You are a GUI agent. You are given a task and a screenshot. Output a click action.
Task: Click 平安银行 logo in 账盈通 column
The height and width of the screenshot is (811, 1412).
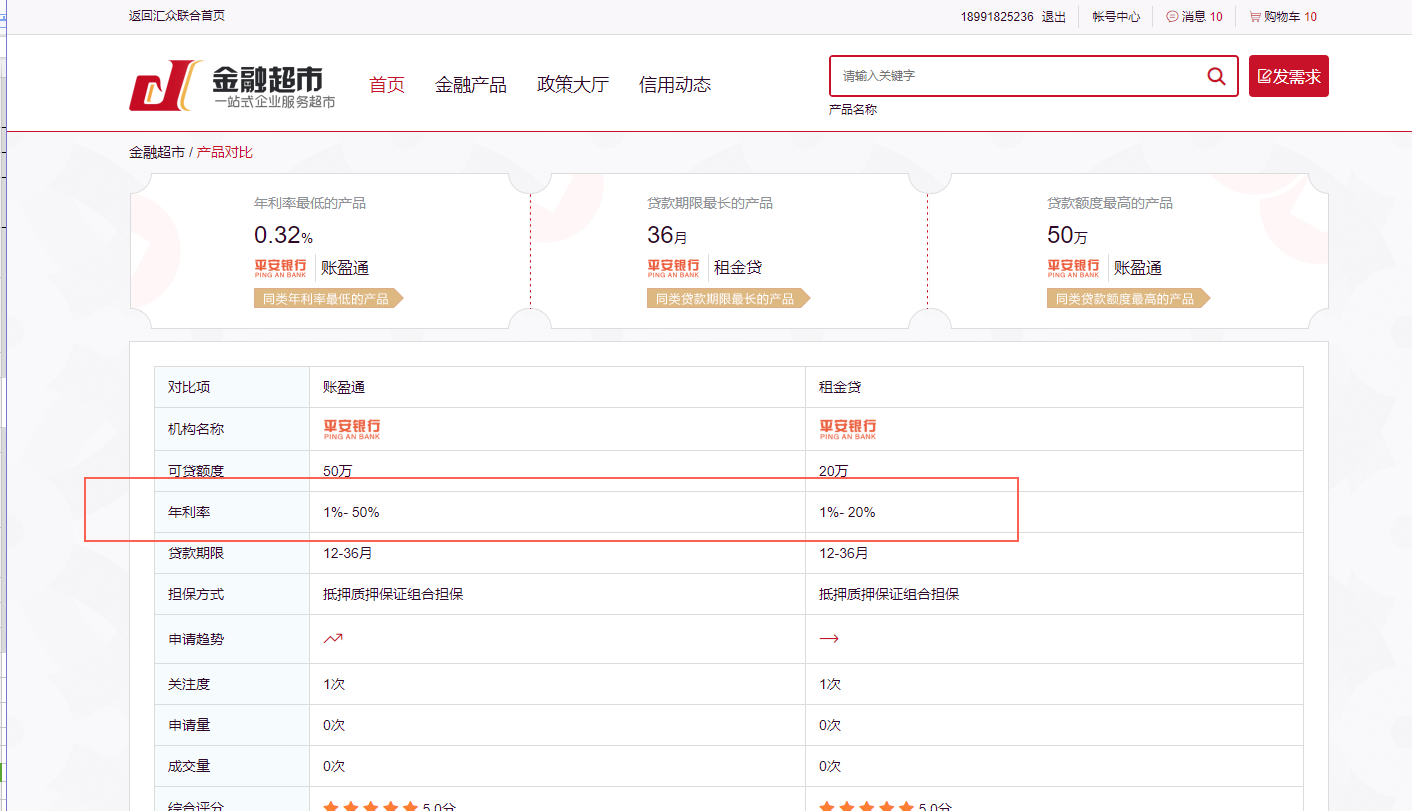[352, 429]
